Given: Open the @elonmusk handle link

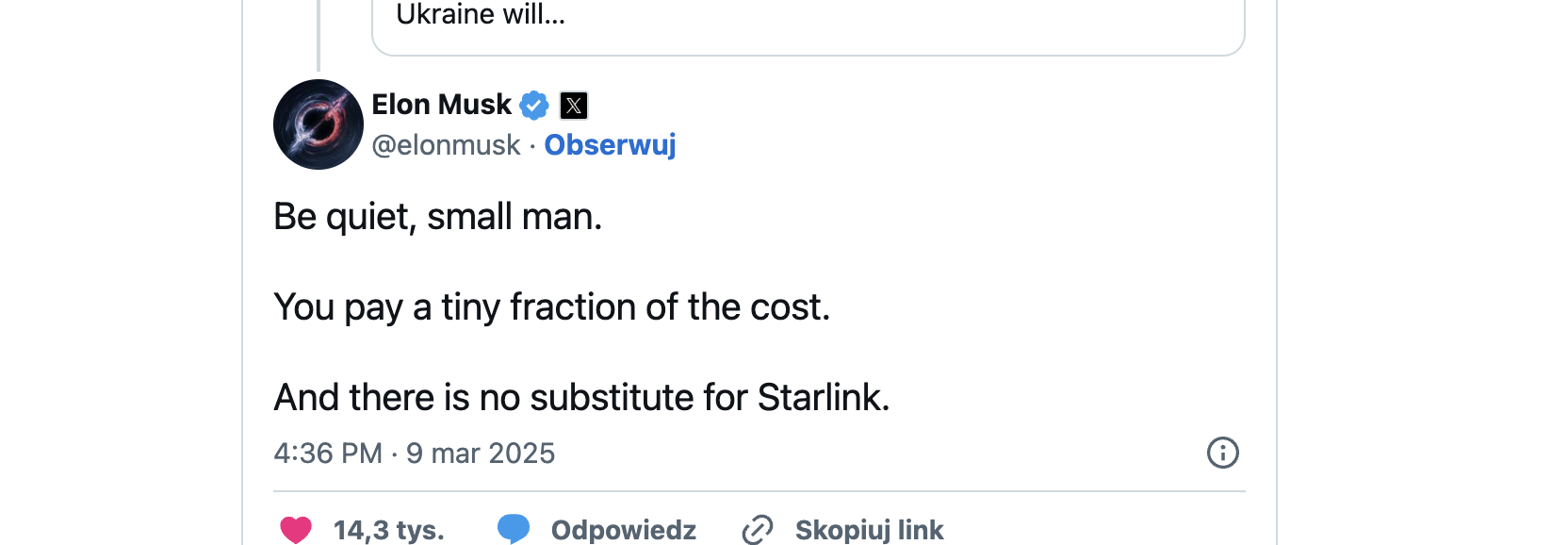Looking at the screenshot, I should pyautogui.click(x=446, y=145).
